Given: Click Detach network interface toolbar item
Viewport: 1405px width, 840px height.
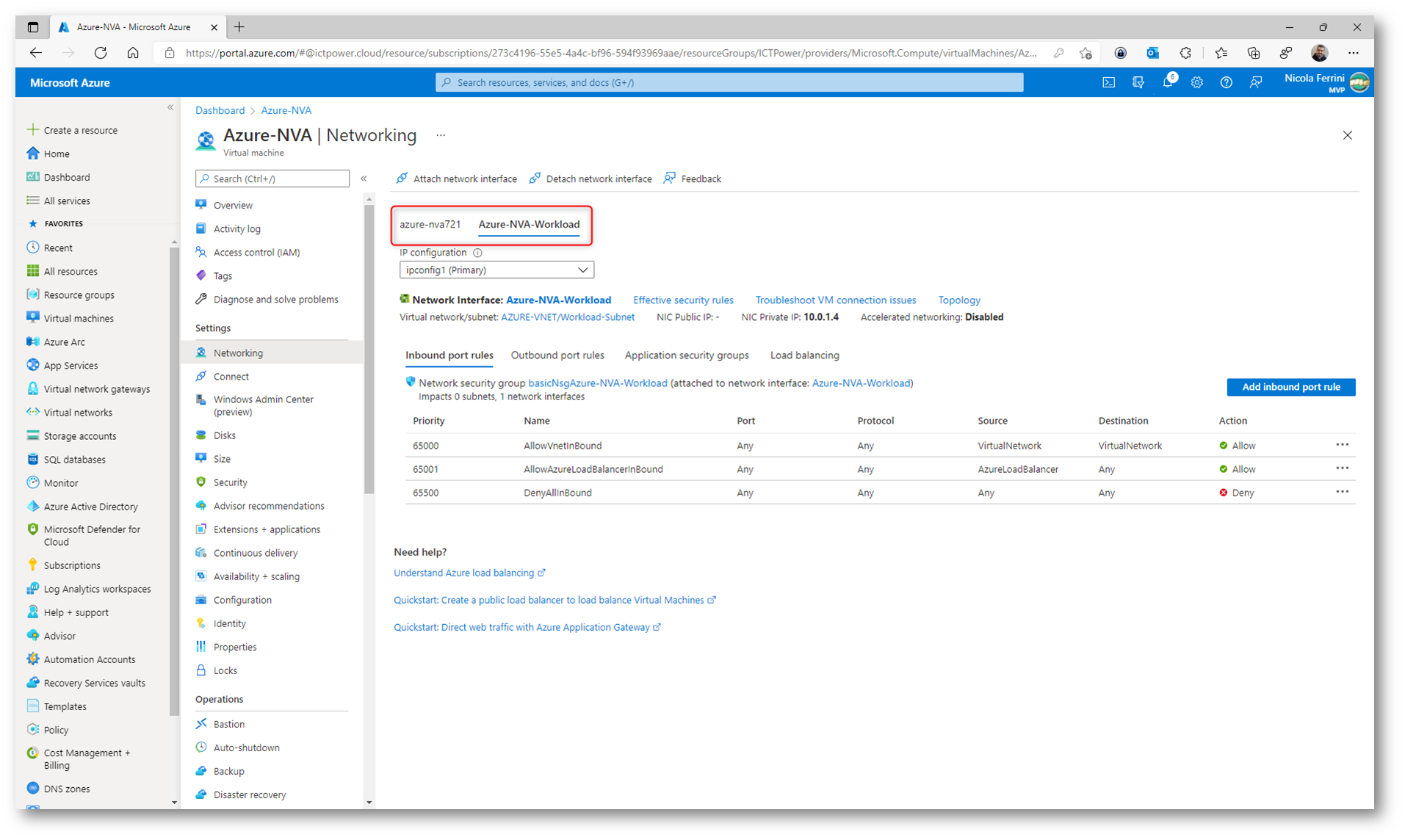Looking at the screenshot, I should (x=590, y=178).
